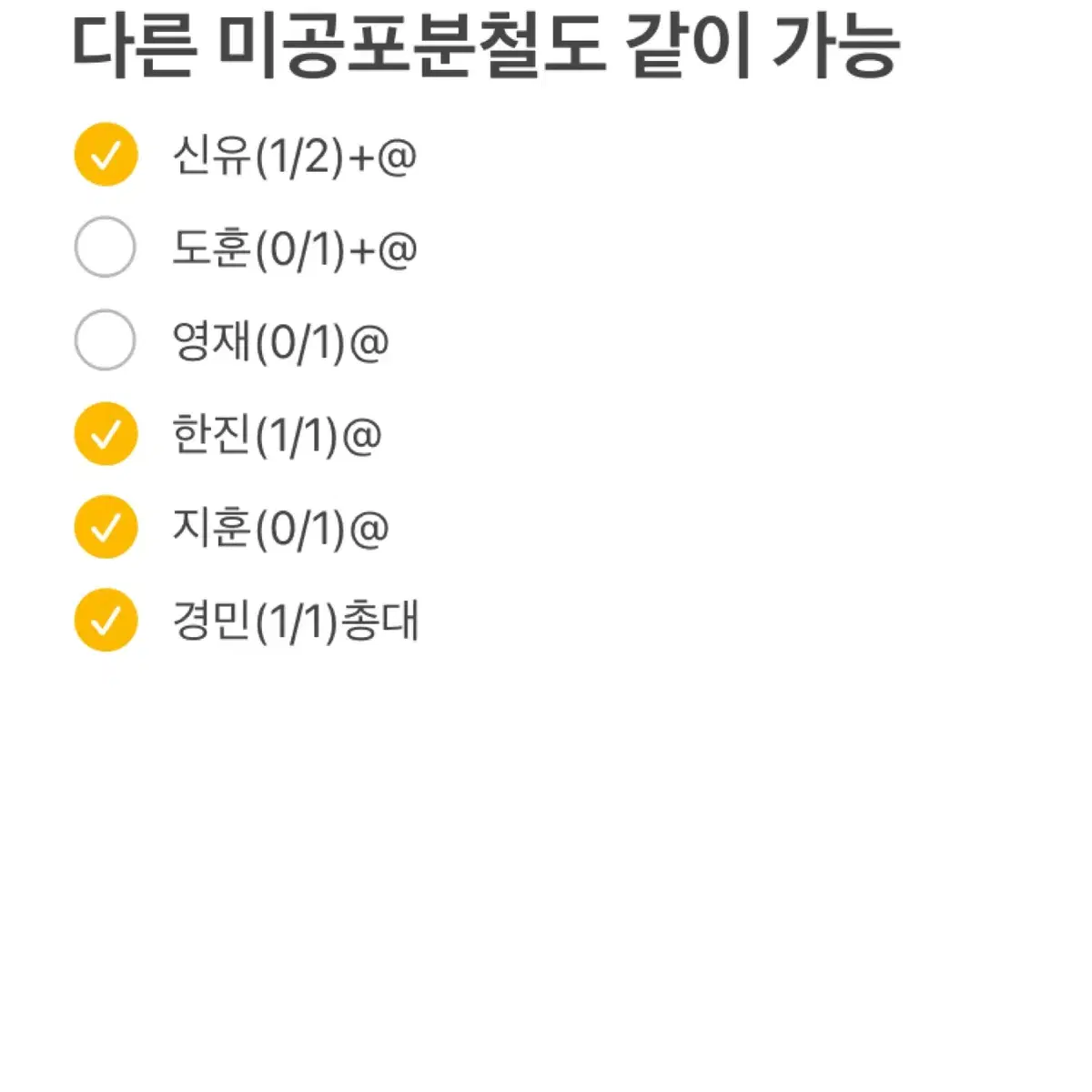The image size is (1092, 1092).
Task: Select the 도훈(0/1)+@ label text
Action: pos(295,249)
